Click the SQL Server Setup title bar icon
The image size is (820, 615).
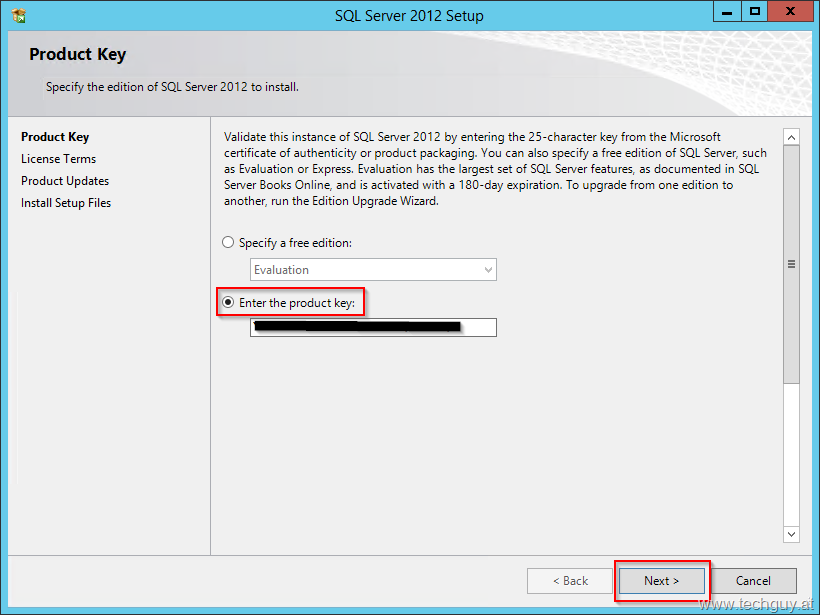[18, 16]
